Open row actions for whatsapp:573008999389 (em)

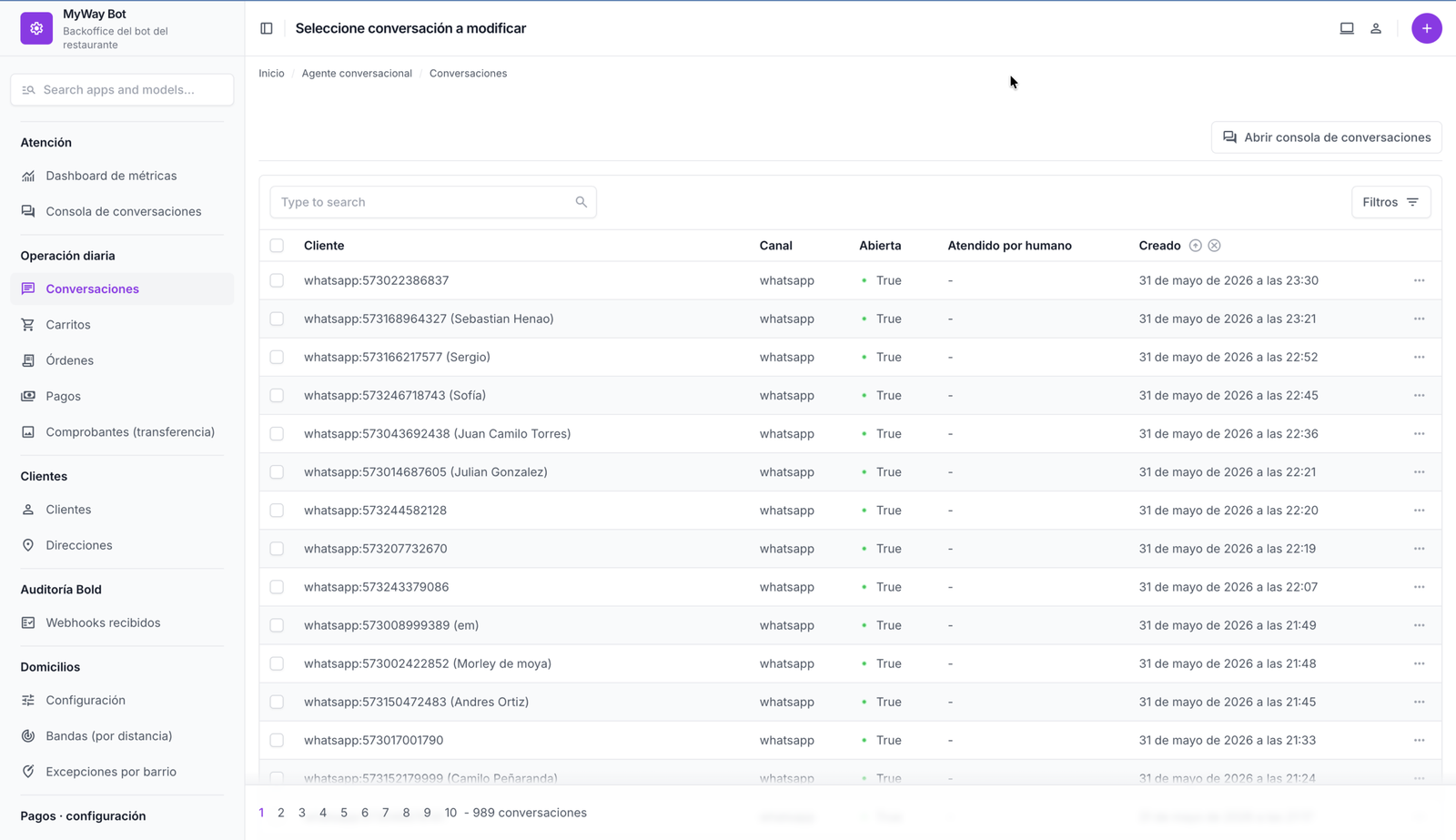click(x=1419, y=625)
